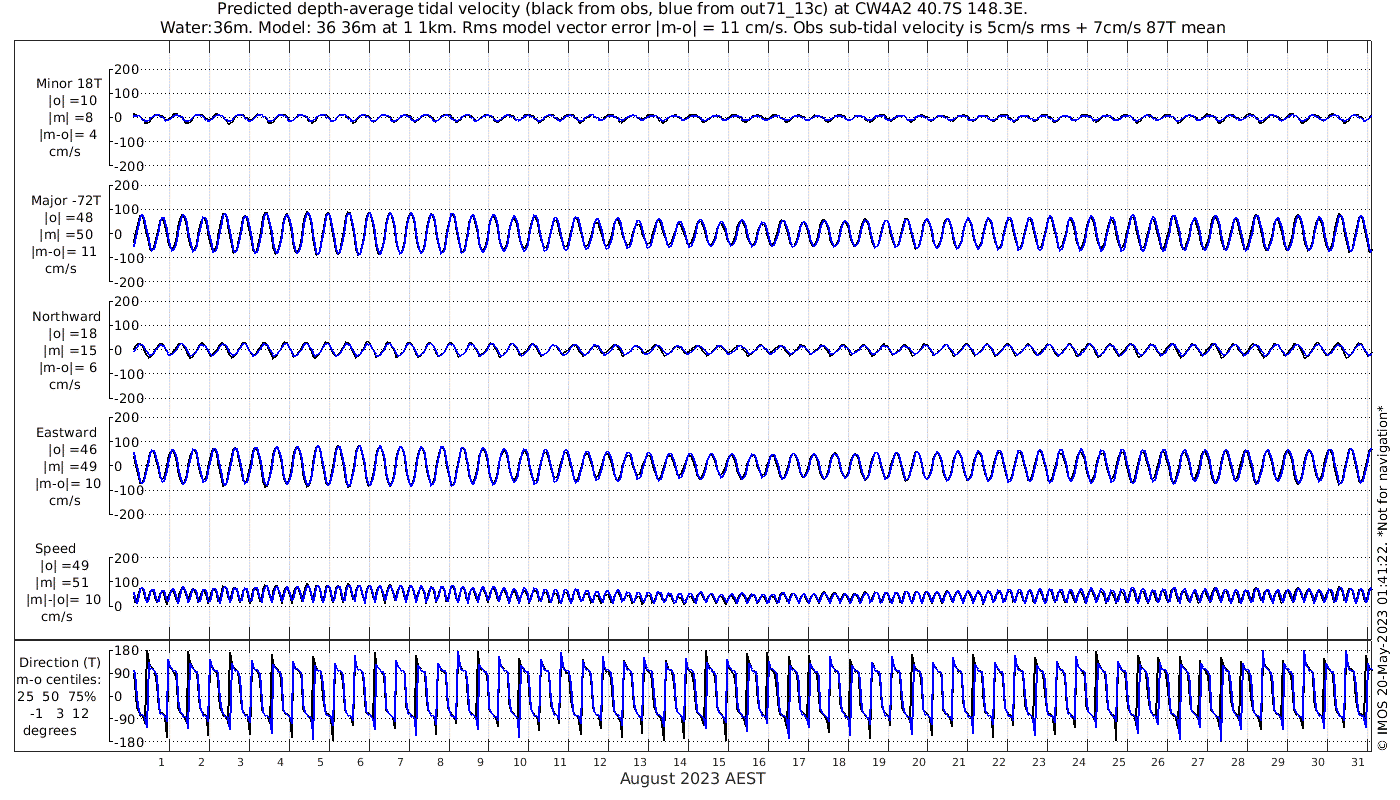
Task: Click "|o| =48" under Major -72T
Action: tap(69, 217)
